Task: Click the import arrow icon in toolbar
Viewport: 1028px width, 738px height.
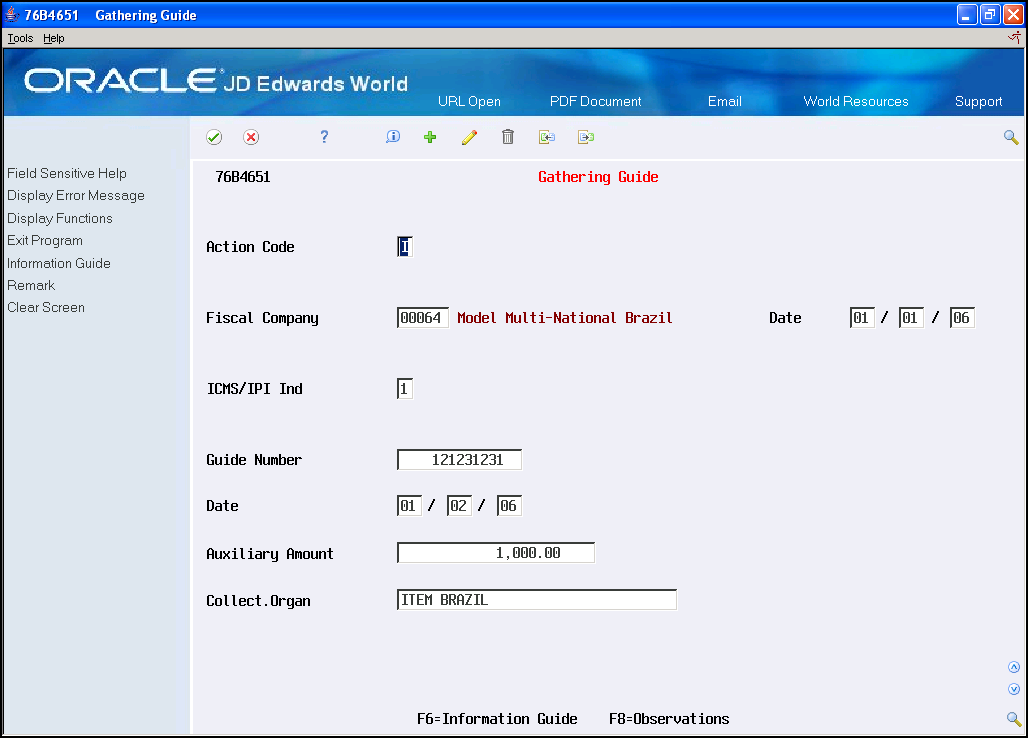Action: [547, 137]
